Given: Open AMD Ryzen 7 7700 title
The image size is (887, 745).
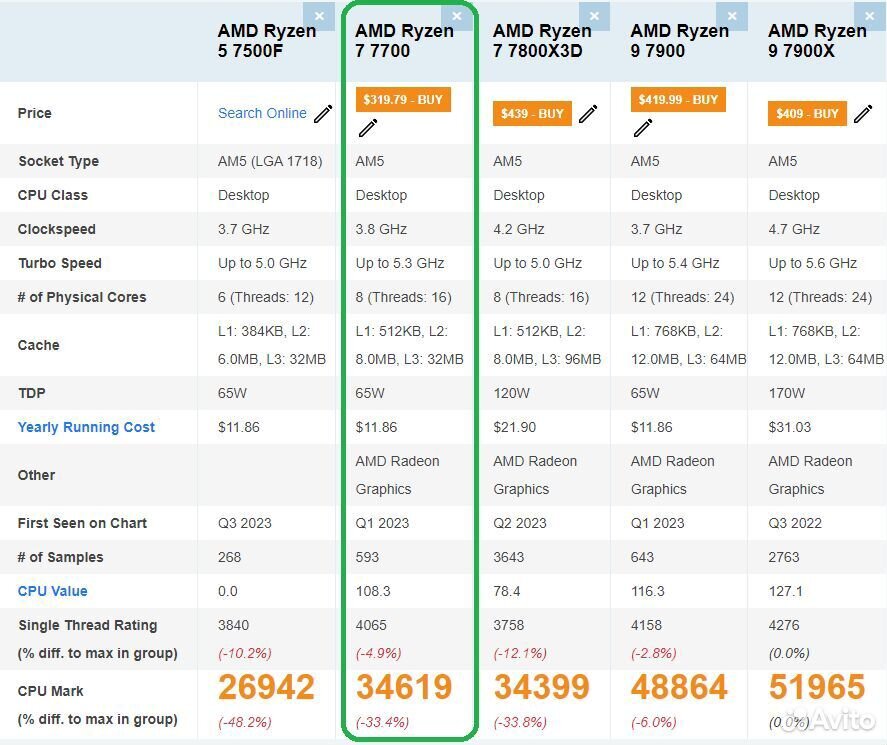Looking at the screenshot, I should tap(404, 41).
